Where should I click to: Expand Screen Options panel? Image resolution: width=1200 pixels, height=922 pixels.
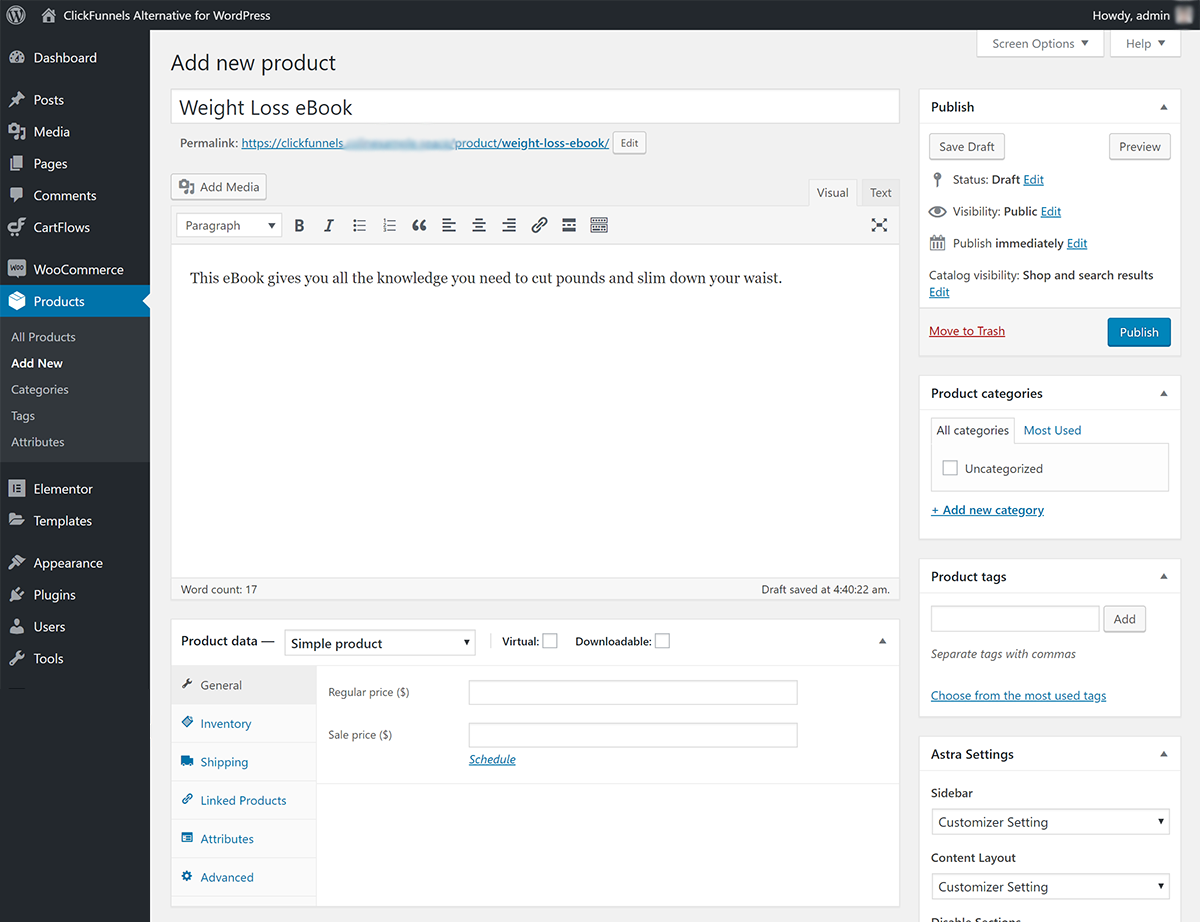point(1040,44)
